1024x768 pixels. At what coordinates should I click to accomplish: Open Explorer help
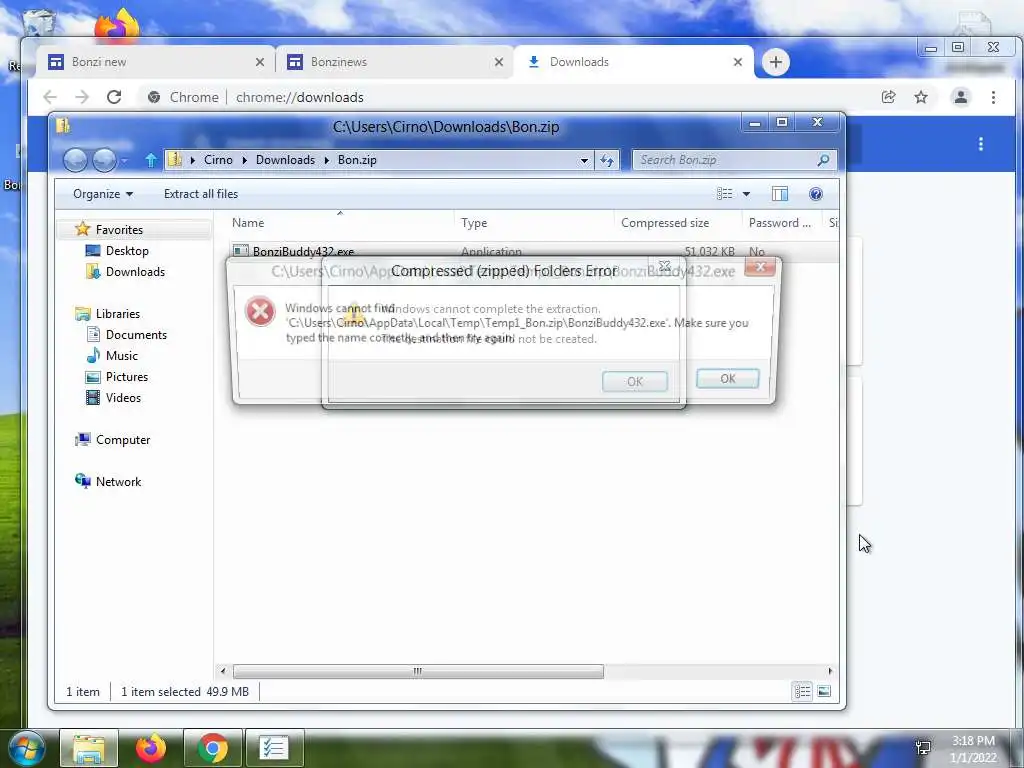[x=816, y=194]
